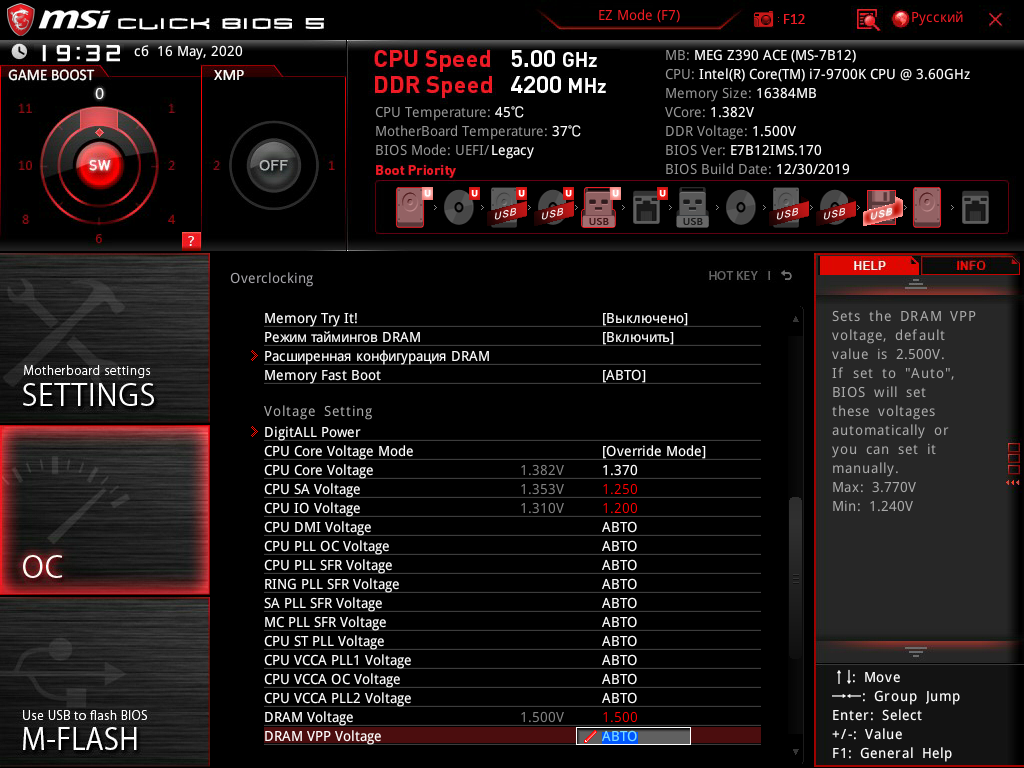
Task: Select the legacy USB CD/DVD boot icon
Action: pyautogui.click(x=834, y=208)
